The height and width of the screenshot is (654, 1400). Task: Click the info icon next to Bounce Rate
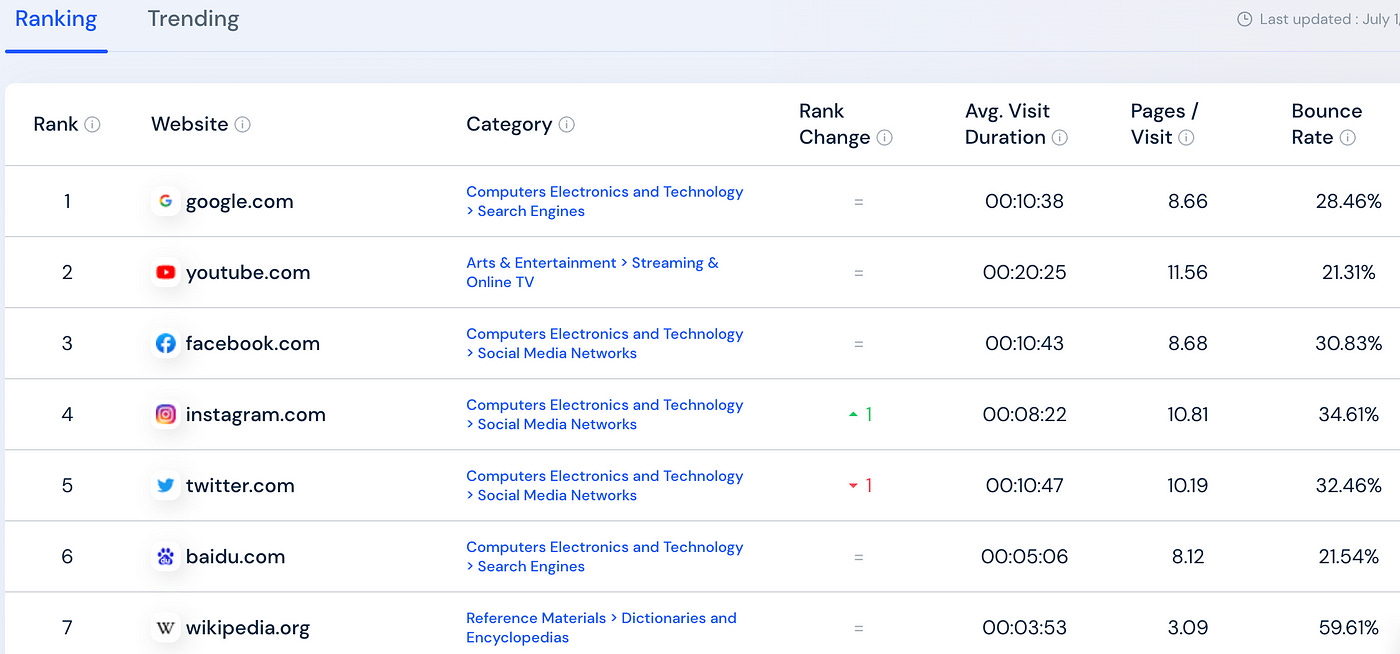[1347, 138]
